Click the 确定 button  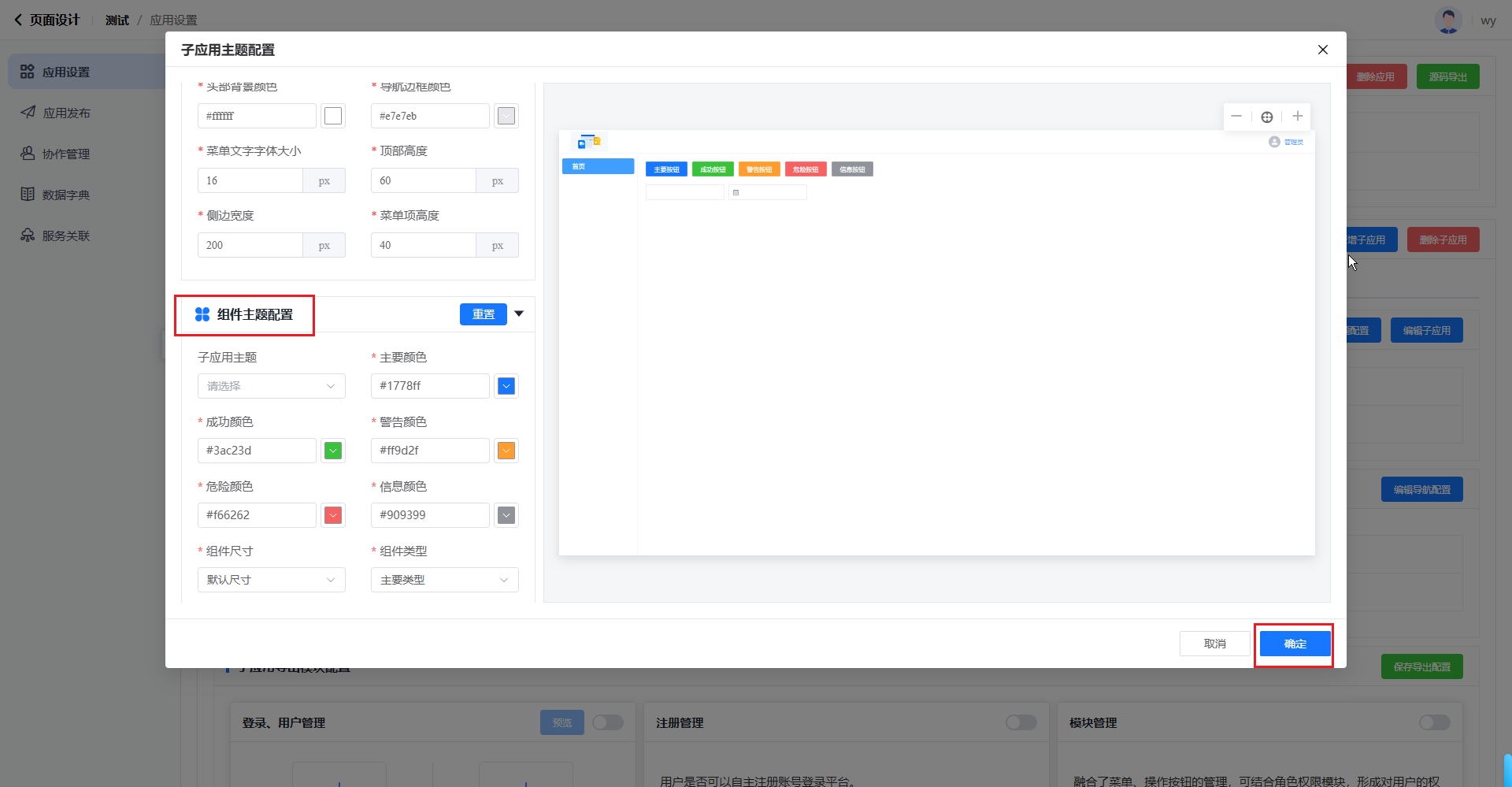[x=1295, y=644]
